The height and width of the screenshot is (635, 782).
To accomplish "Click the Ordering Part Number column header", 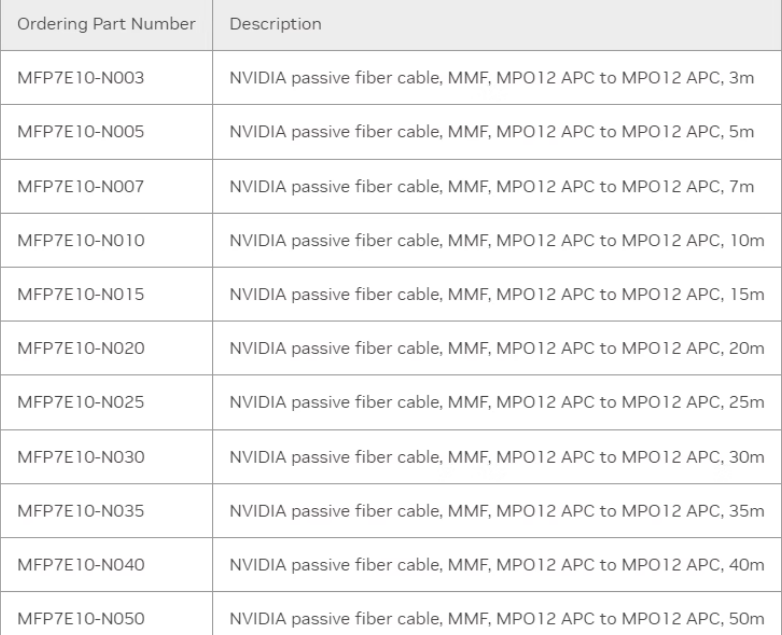I will click(106, 24).
